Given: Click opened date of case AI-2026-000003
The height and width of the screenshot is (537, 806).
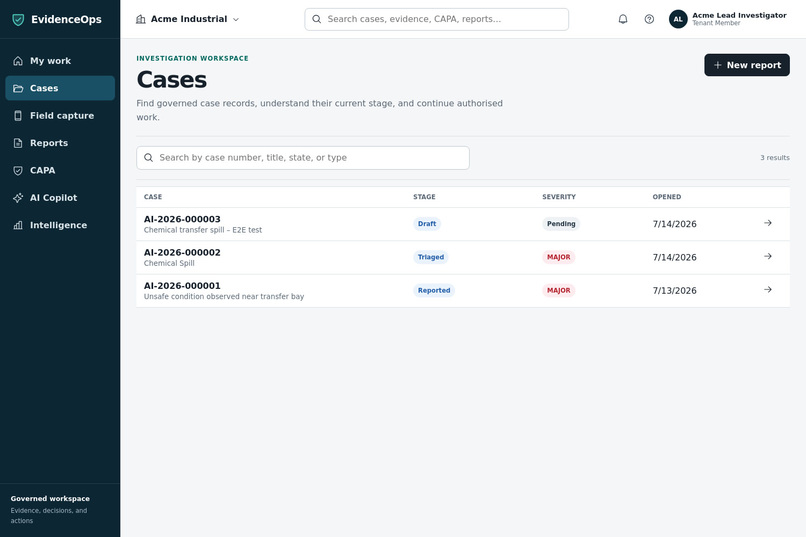Looking at the screenshot, I should point(674,224).
